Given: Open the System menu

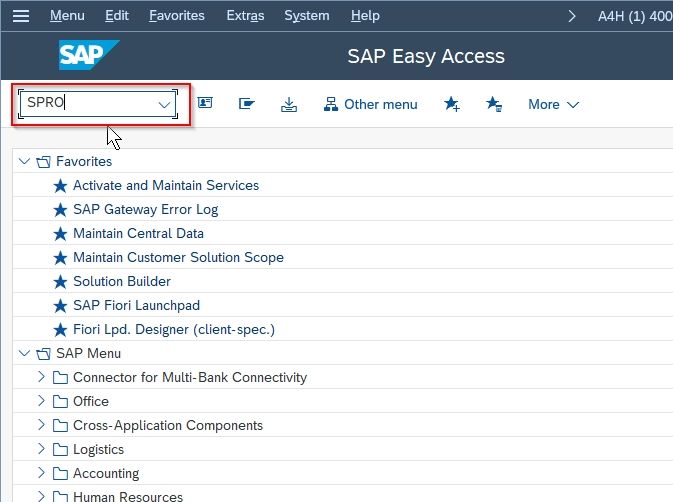Looking at the screenshot, I should pyautogui.click(x=307, y=16).
